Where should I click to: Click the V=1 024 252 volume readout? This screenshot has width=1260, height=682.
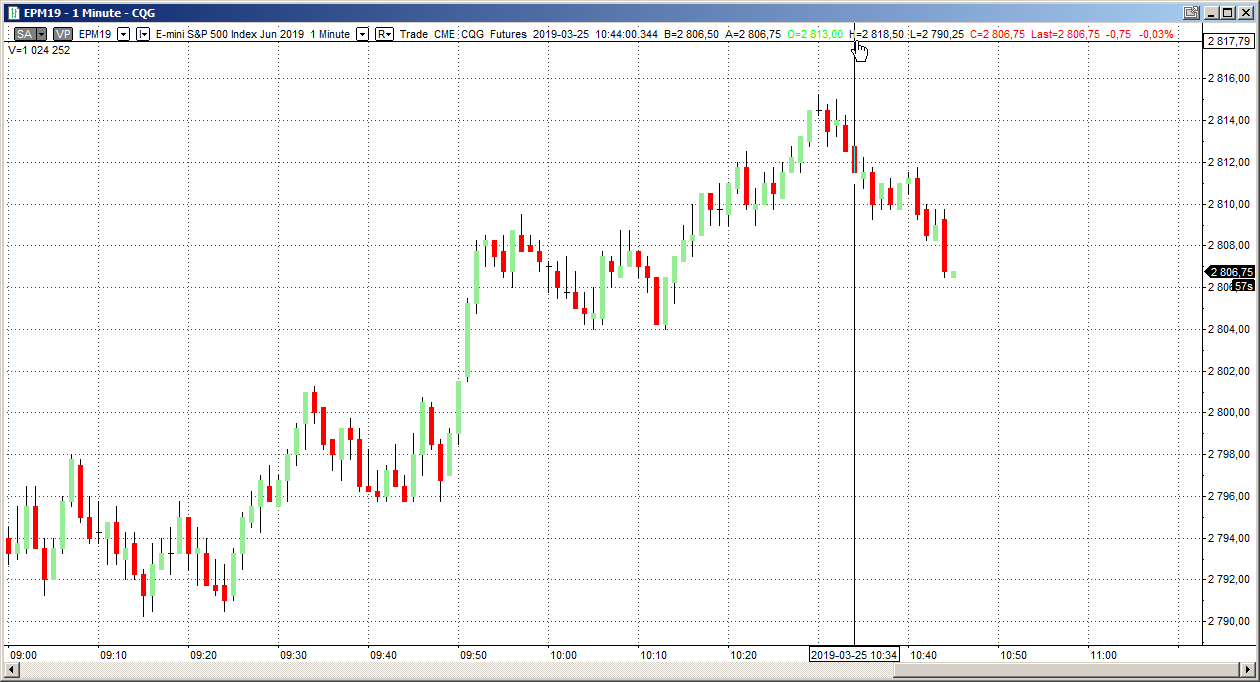click(39, 49)
